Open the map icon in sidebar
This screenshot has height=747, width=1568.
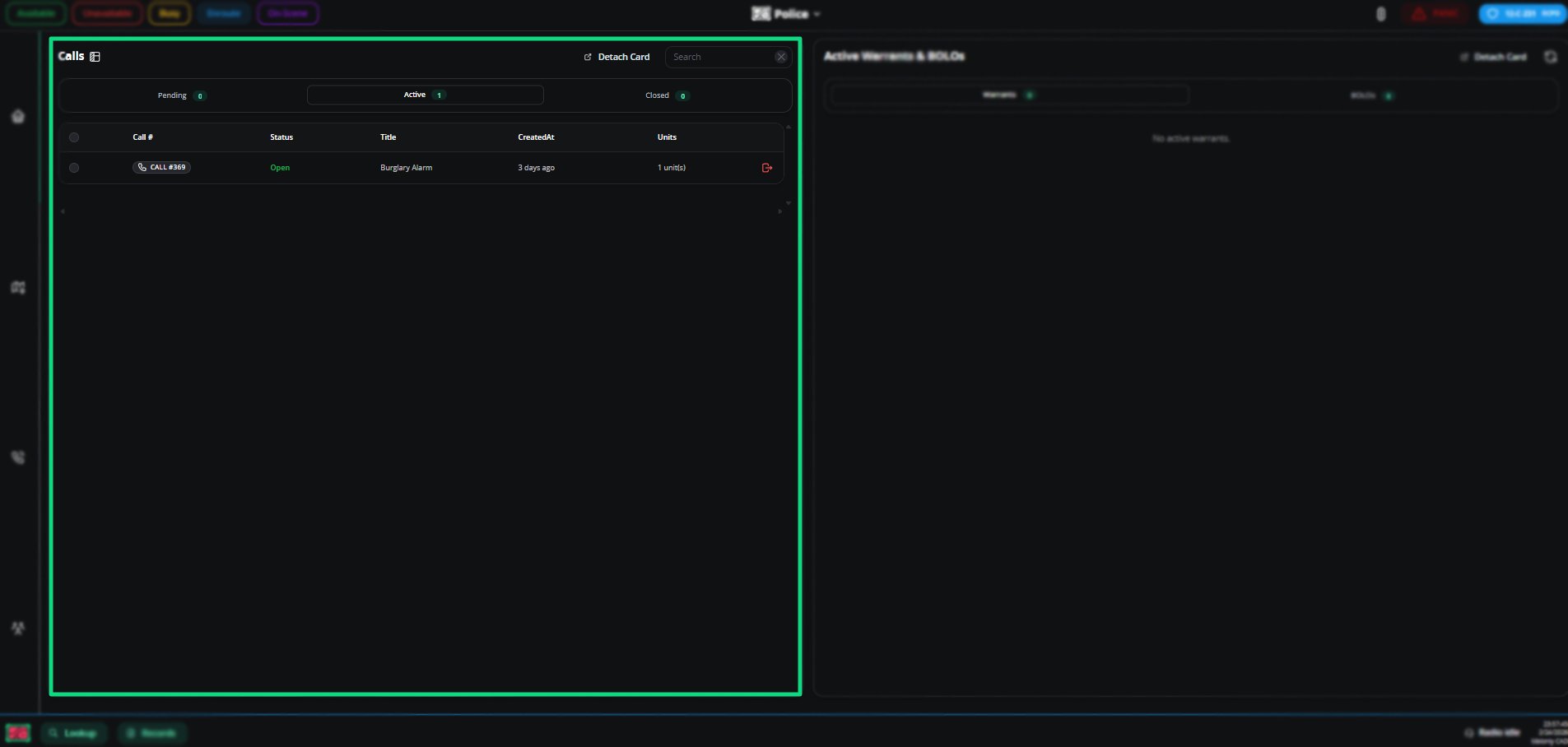click(18, 287)
